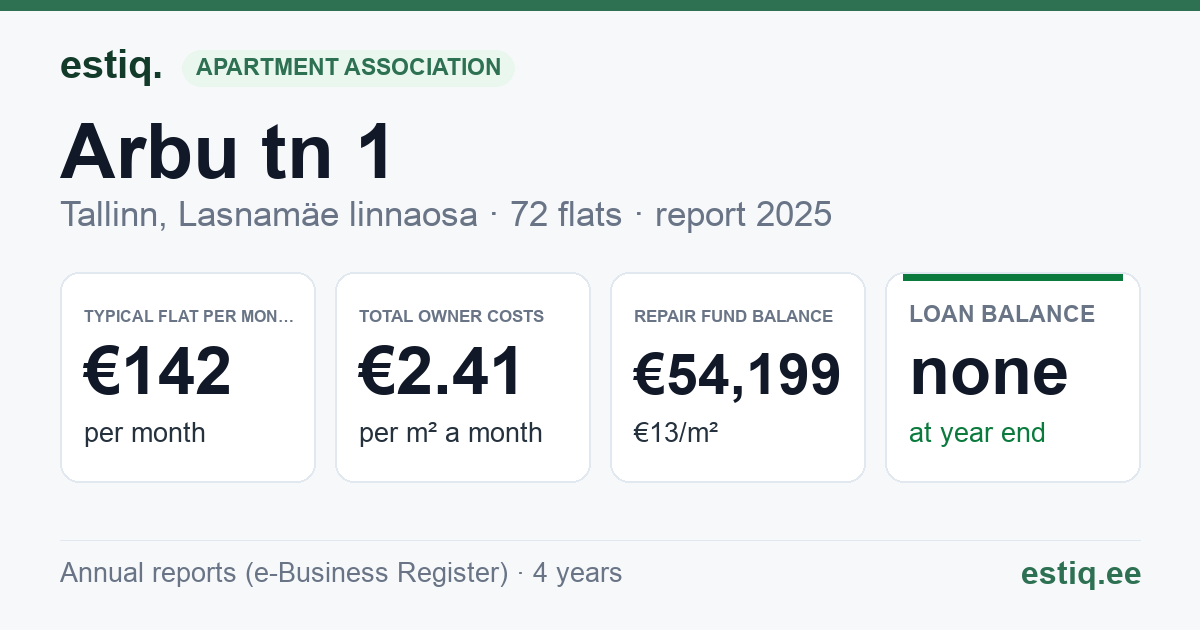Click the Annual reports source note

pos(341,573)
